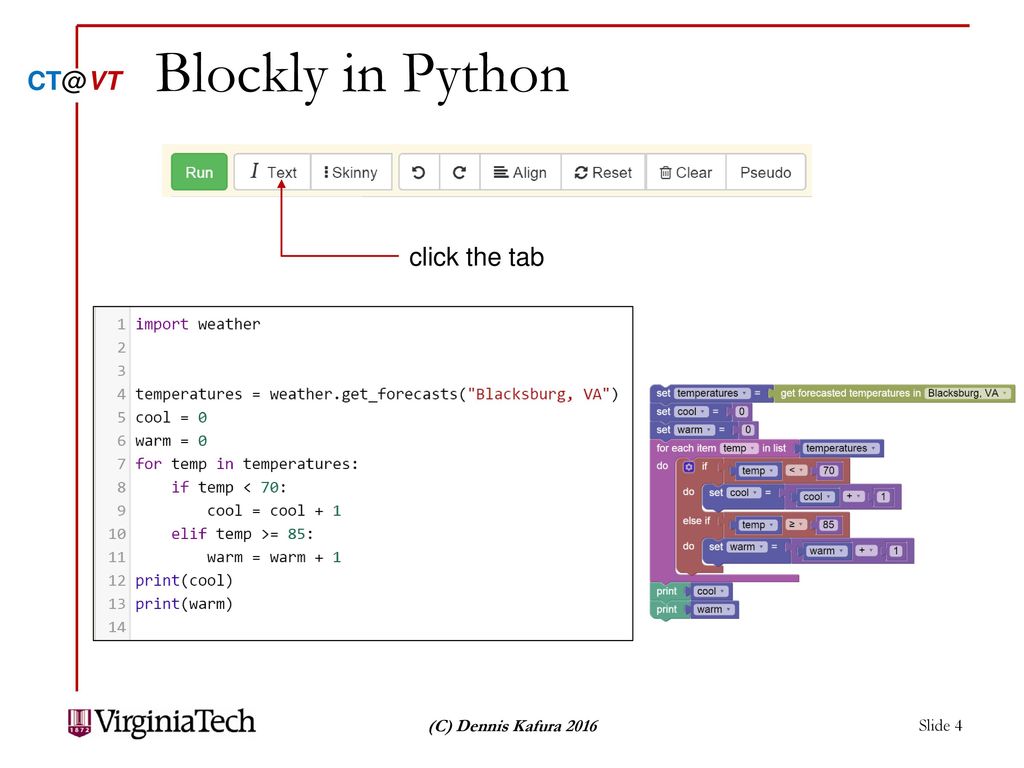Open the plus operator dropdown in the cool + 1 block

click(x=853, y=496)
